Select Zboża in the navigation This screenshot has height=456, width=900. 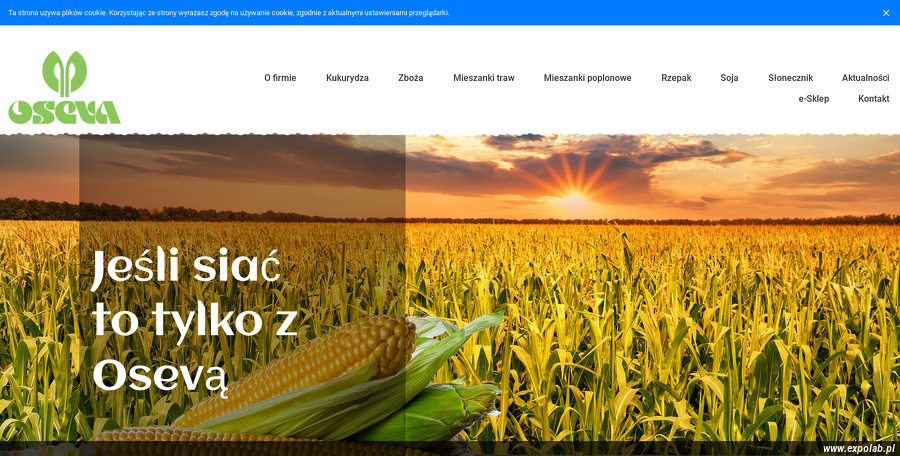[410, 78]
